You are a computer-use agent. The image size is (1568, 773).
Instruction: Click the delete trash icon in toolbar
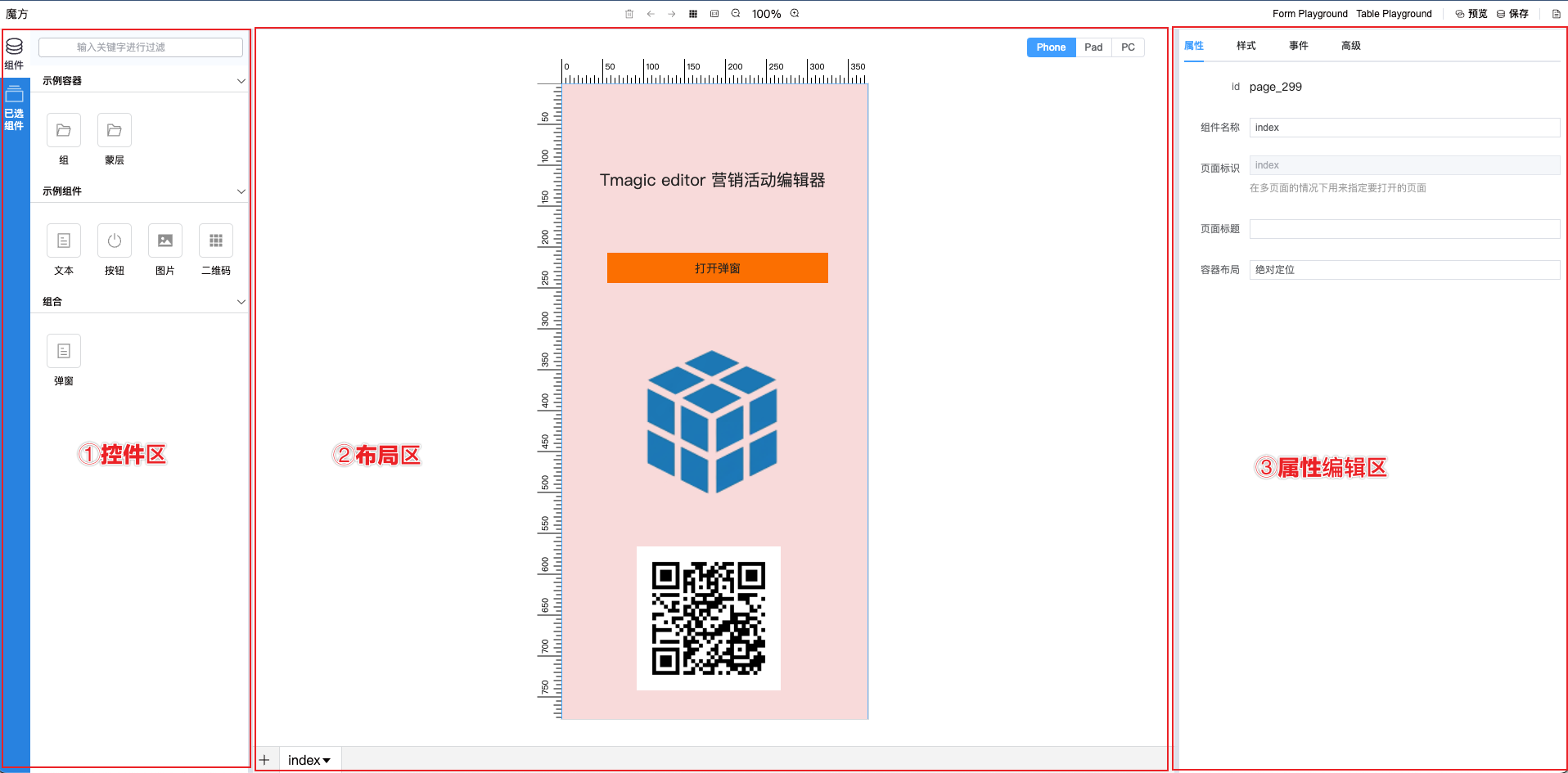click(x=629, y=14)
